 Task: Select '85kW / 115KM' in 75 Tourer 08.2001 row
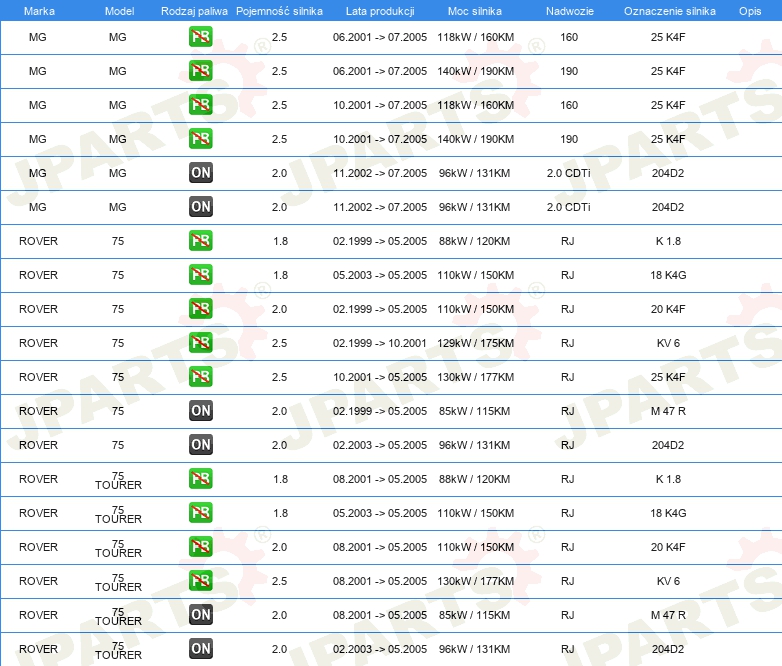[x=474, y=615]
